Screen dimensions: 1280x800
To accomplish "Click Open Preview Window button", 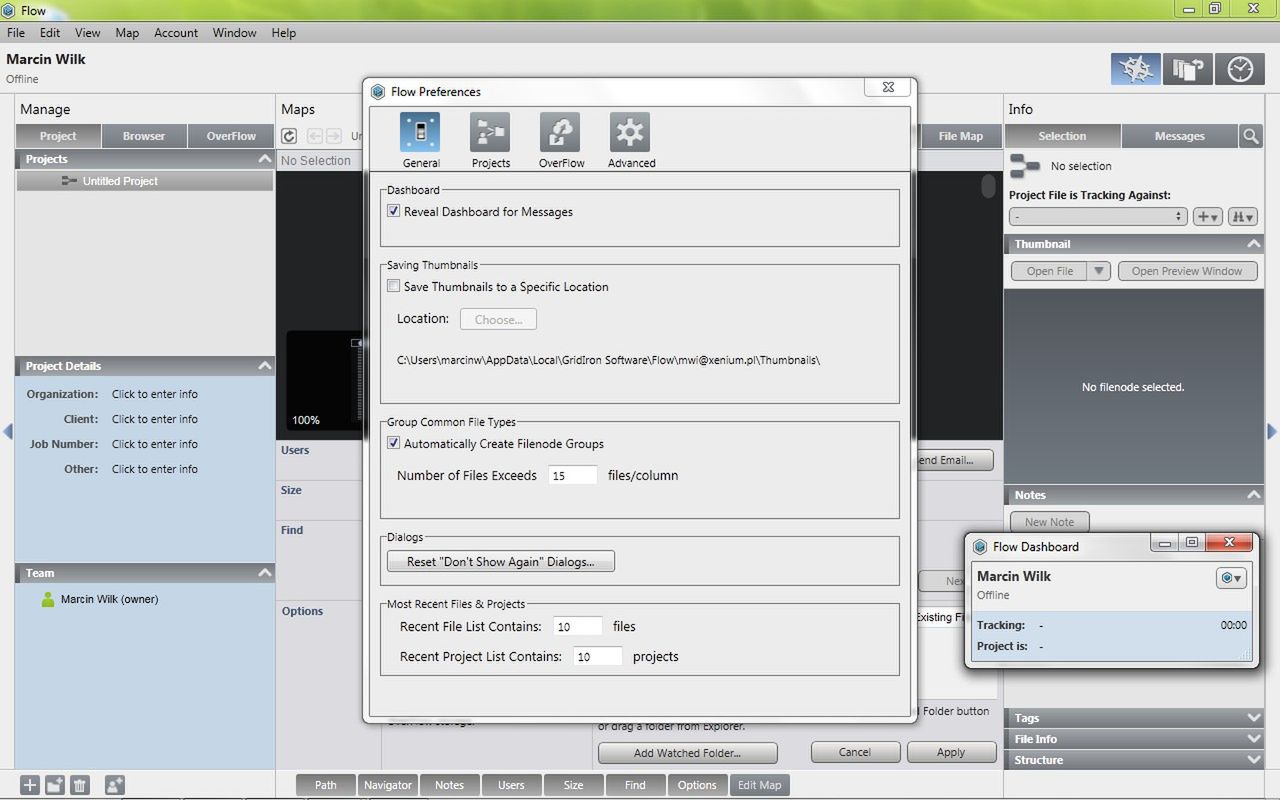I will coord(1187,271).
